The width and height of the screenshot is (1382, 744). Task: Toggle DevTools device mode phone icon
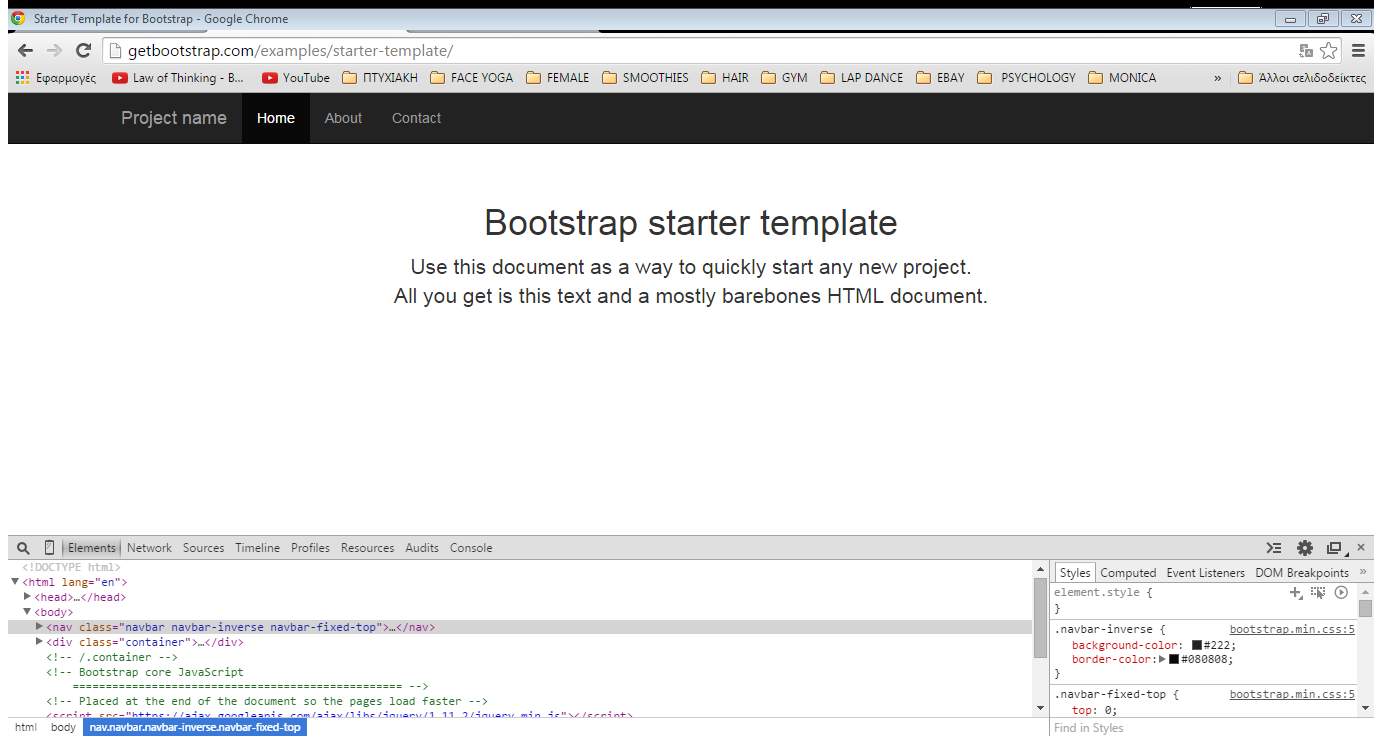click(x=49, y=548)
